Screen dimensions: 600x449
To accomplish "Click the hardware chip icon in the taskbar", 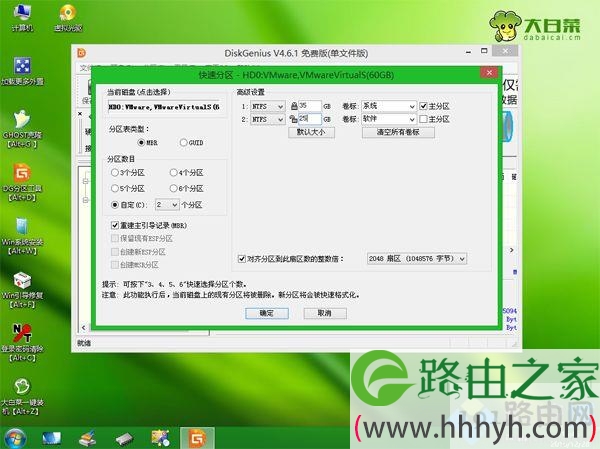I will [x=124, y=439].
